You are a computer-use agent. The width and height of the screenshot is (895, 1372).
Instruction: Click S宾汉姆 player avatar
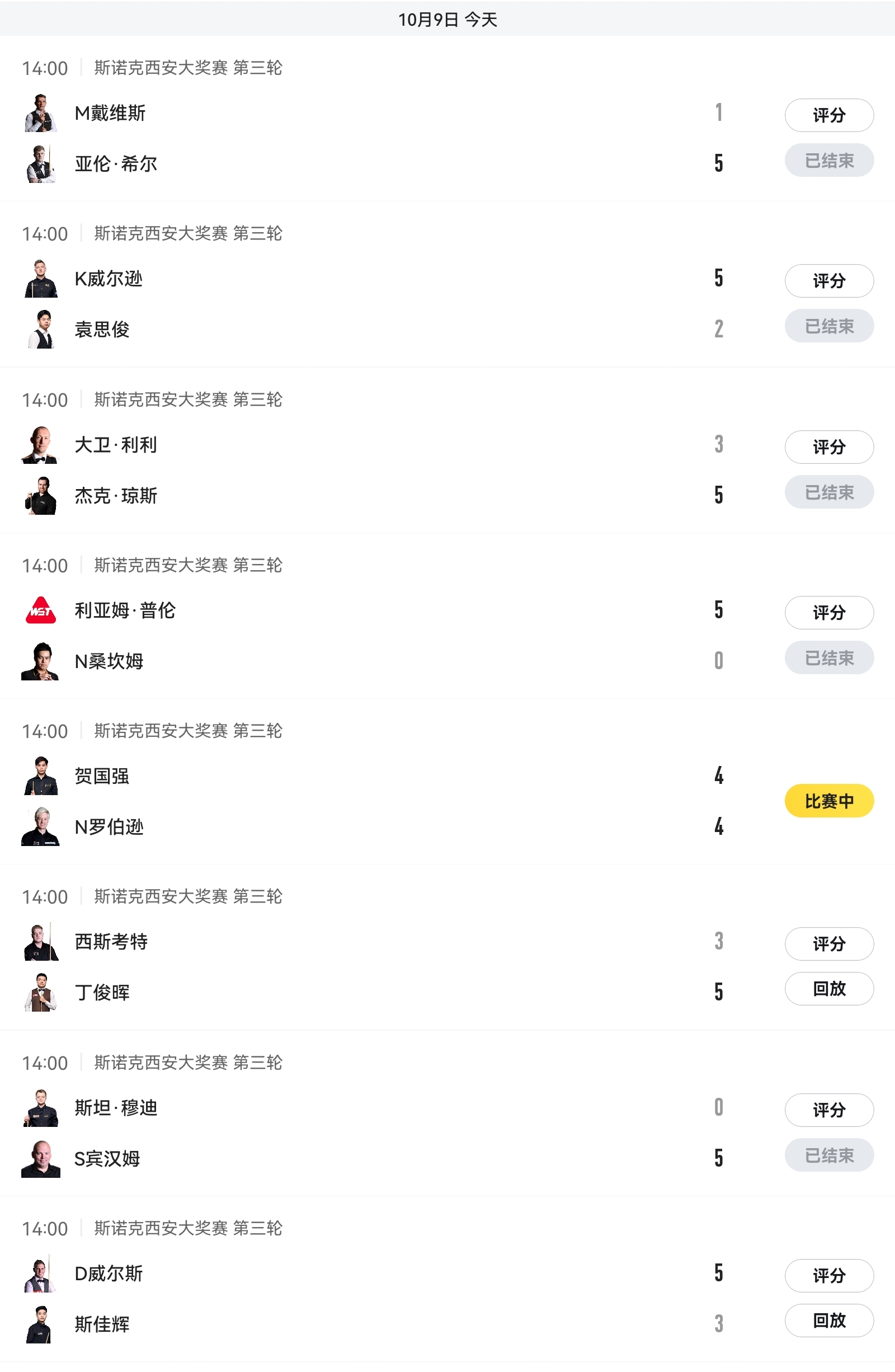click(41, 1158)
